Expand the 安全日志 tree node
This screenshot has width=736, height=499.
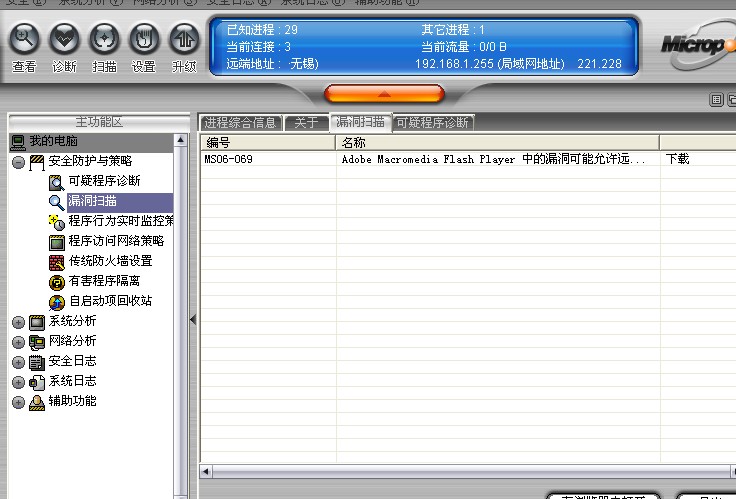(x=19, y=362)
